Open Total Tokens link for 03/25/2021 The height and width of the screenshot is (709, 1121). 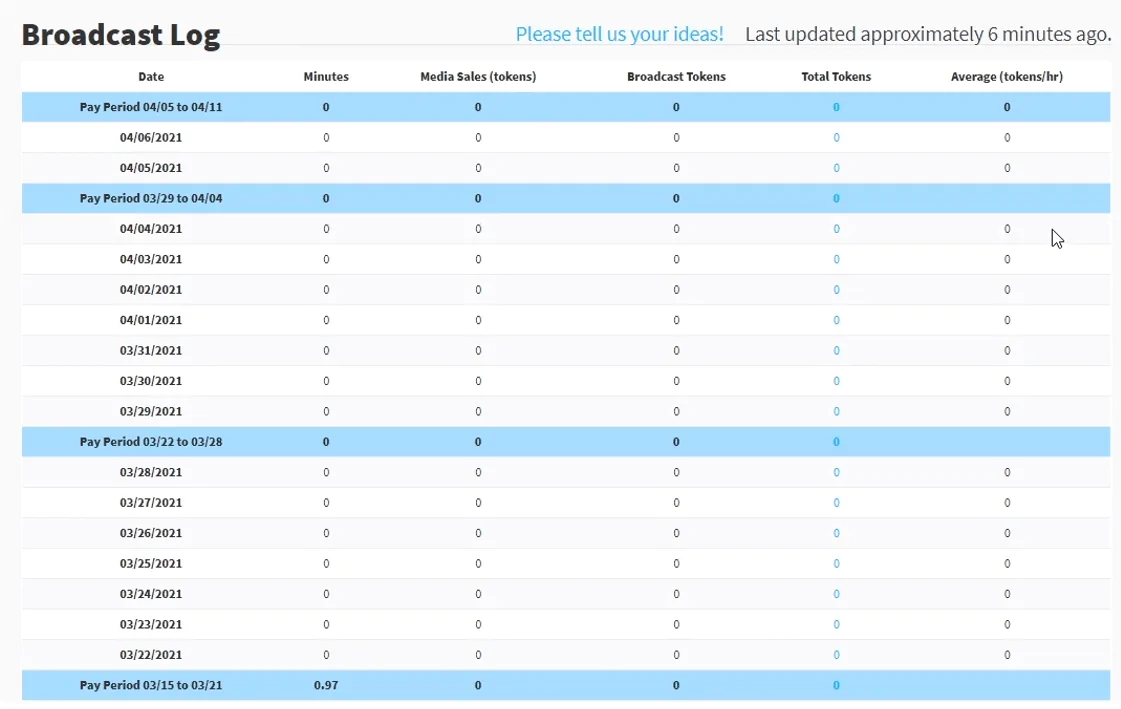(836, 563)
